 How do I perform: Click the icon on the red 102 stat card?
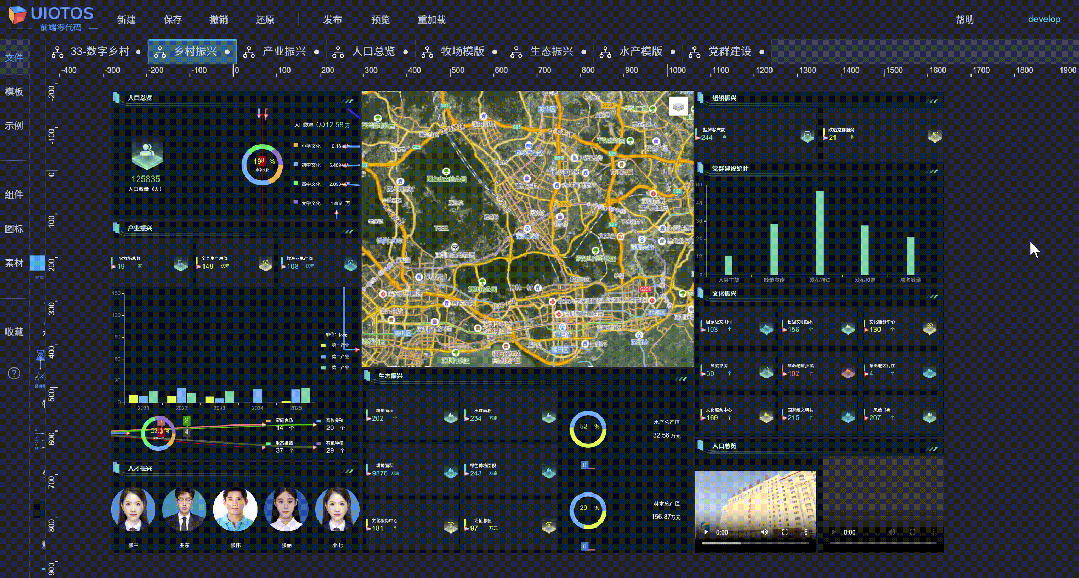pyautogui.click(x=848, y=372)
